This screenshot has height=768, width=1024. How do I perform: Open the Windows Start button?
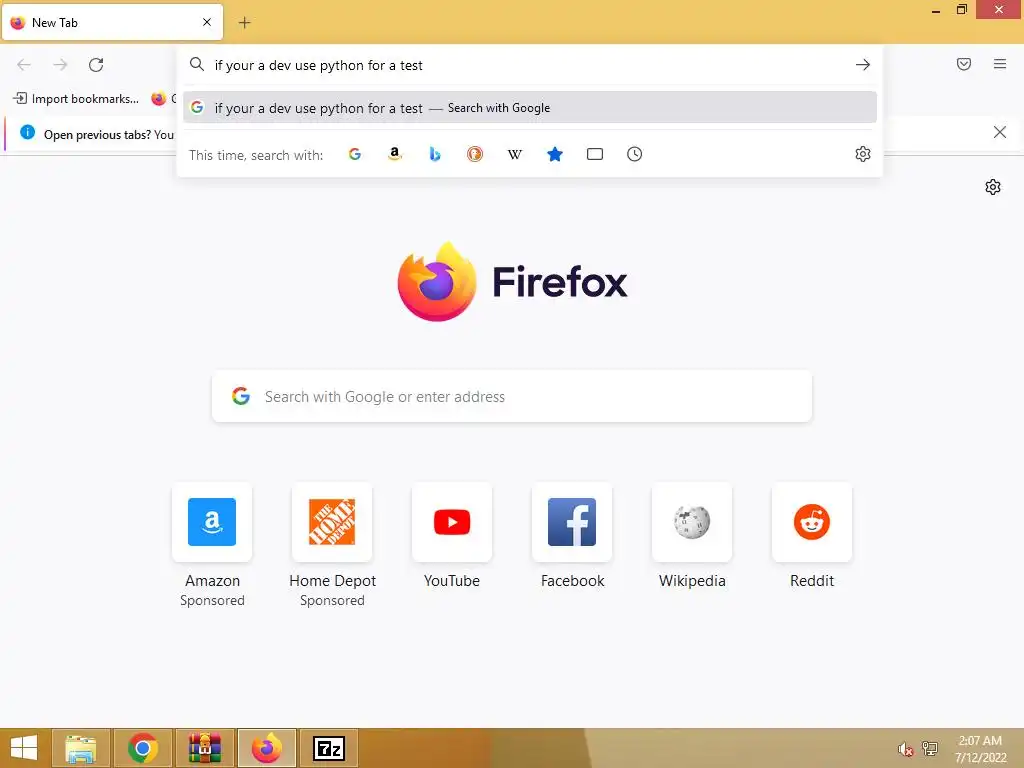24,748
